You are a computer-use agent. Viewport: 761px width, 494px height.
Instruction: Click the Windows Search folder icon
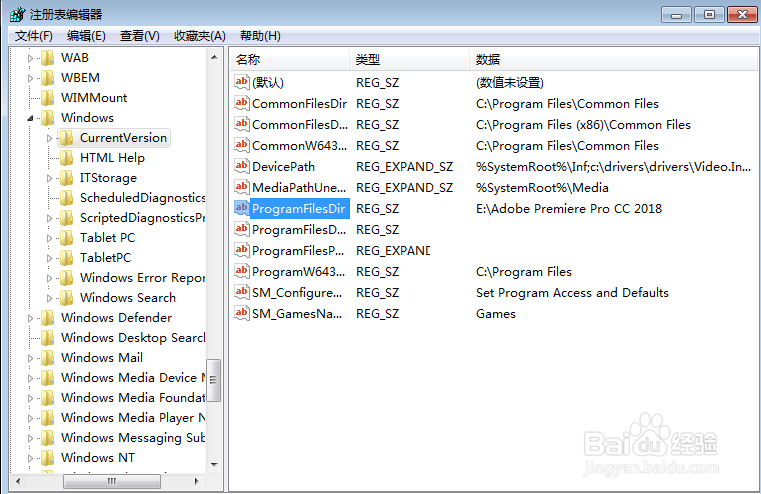[66, 297]
